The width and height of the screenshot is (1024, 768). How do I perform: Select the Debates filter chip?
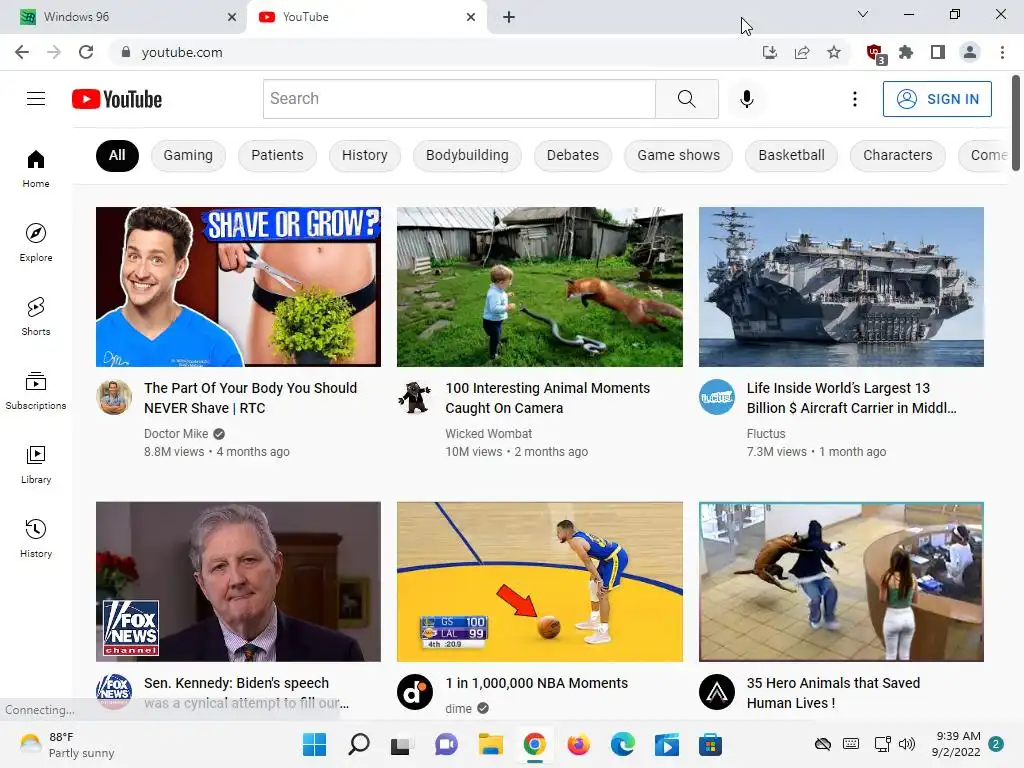coord(573,155)
